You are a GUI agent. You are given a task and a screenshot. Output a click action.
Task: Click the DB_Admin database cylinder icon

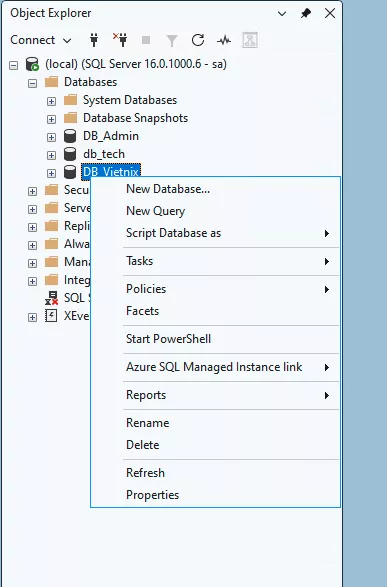point(70,136)
